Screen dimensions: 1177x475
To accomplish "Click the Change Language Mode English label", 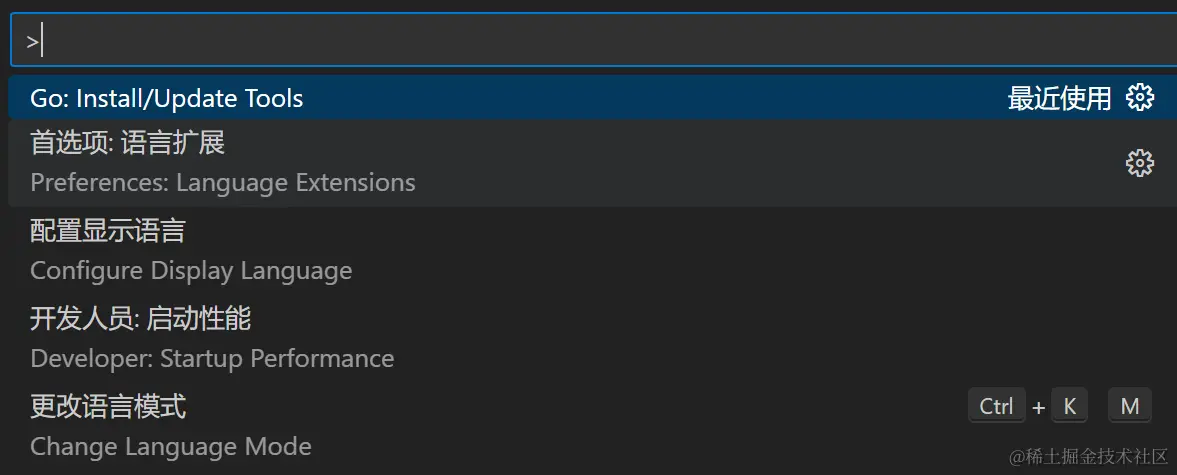I will 171,446.
